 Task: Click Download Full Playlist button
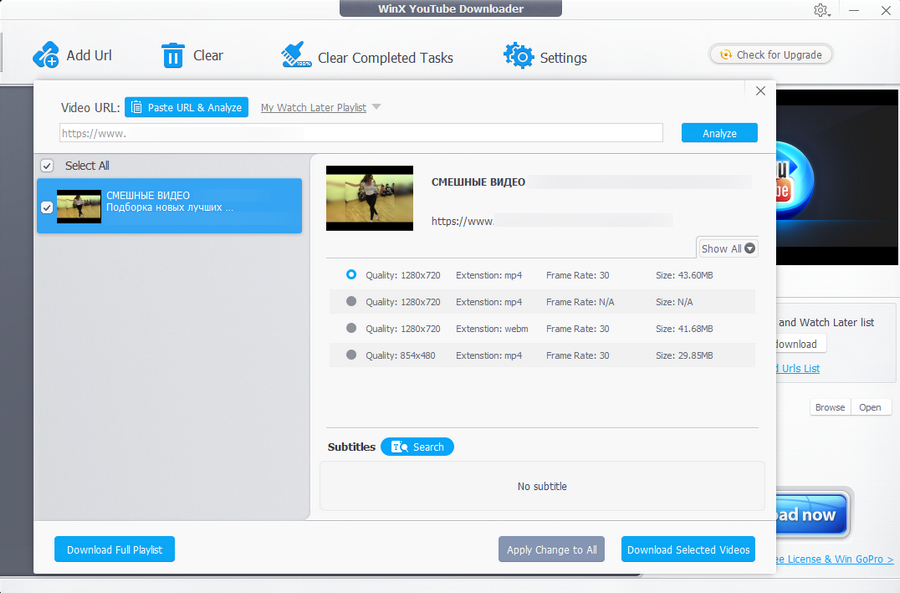[114, 550]
